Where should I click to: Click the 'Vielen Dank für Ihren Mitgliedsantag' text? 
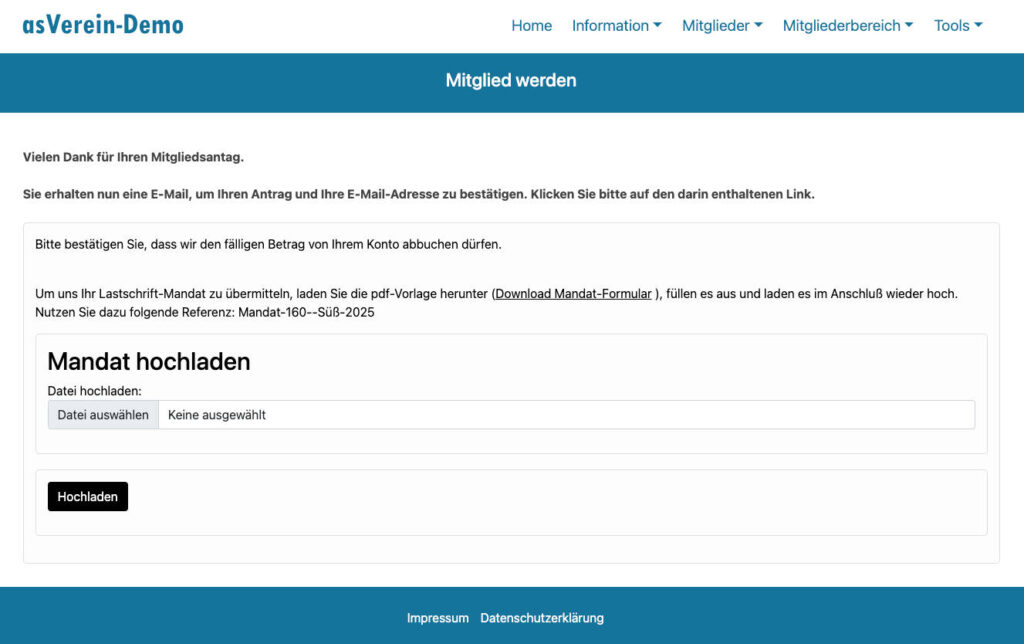pyautogui.click(x=133, y=157)
